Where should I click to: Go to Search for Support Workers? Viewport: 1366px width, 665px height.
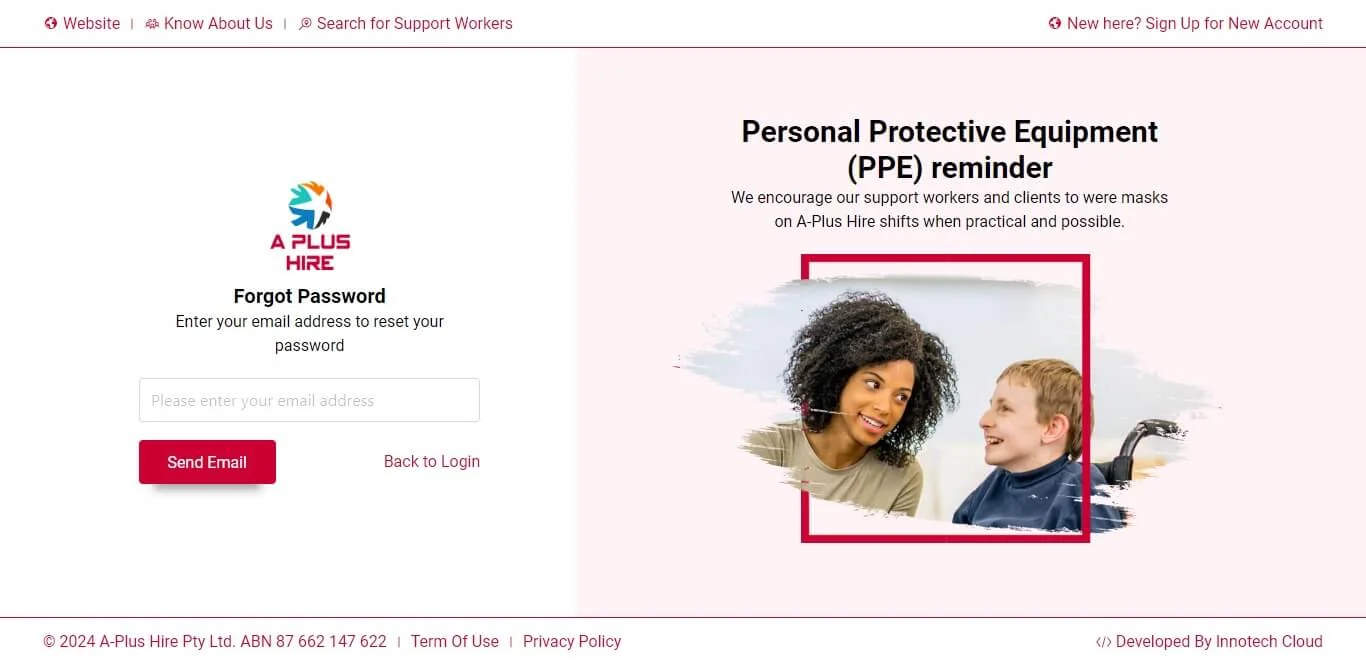coord(414,24)
